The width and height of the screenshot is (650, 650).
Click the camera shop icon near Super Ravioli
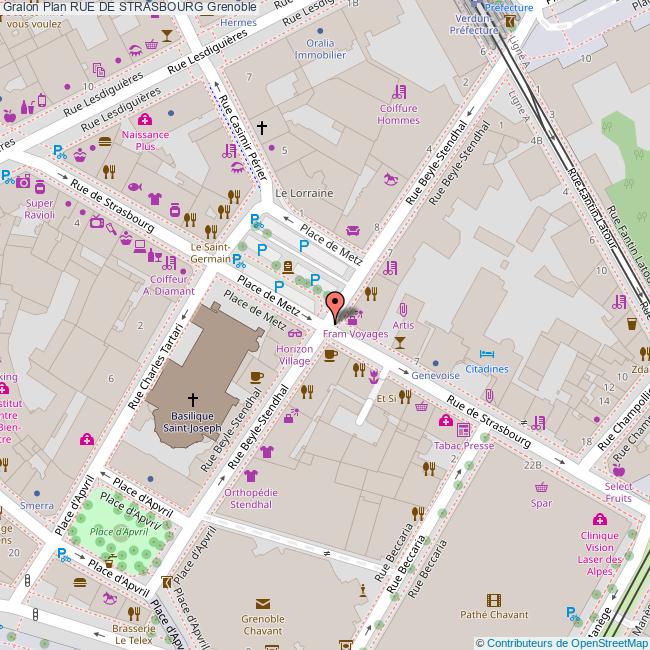(23, 184)
